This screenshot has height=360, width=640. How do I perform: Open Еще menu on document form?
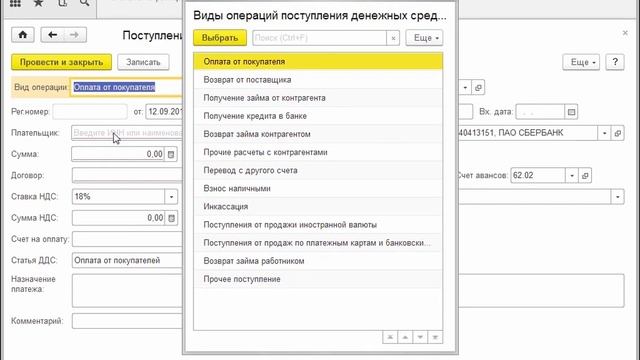[x=581, y=62]
